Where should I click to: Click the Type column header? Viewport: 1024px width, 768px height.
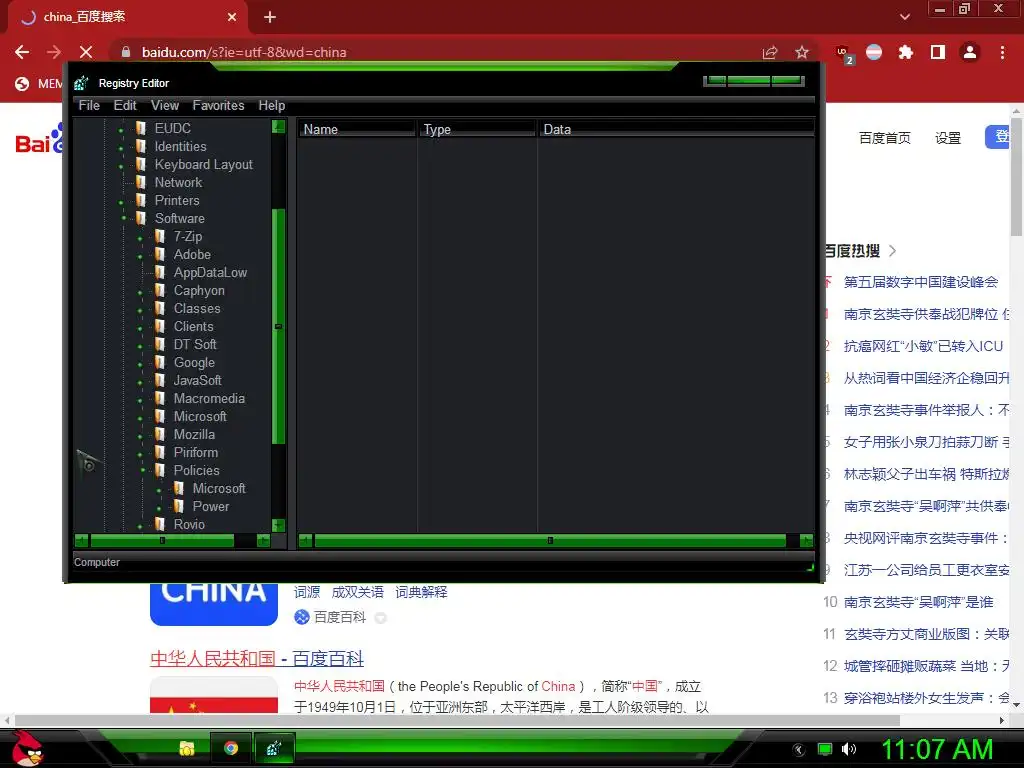[477, 129]
